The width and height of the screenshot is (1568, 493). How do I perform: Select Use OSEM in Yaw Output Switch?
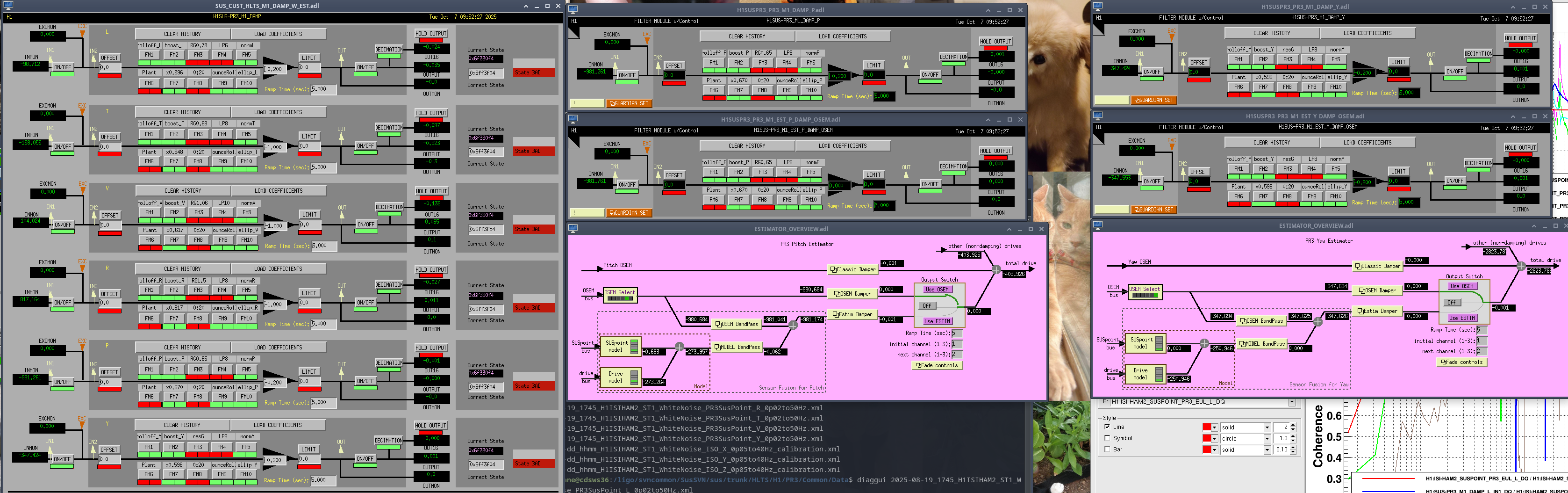[x=1461, y=286]
